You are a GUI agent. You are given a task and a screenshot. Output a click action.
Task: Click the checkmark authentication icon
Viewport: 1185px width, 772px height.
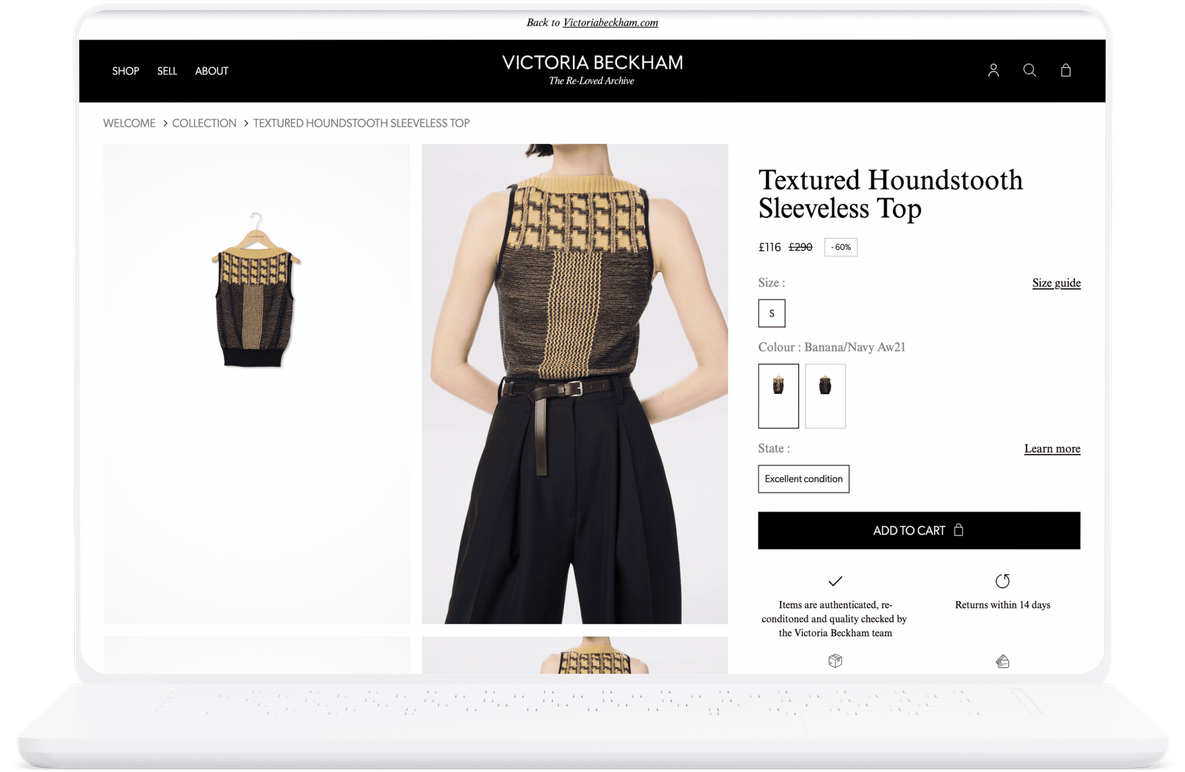pyautogui.click(x=835, y=581)
